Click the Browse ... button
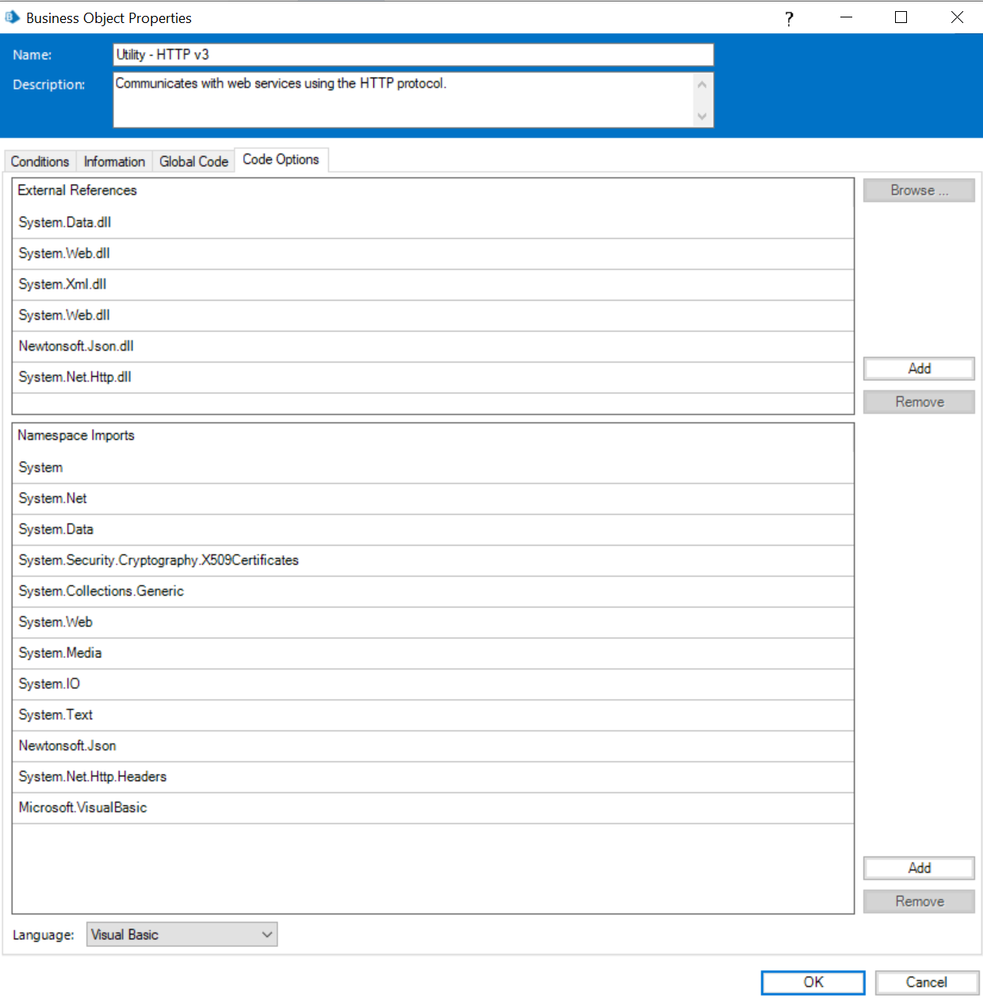983x999 pixels. point(919,190)
